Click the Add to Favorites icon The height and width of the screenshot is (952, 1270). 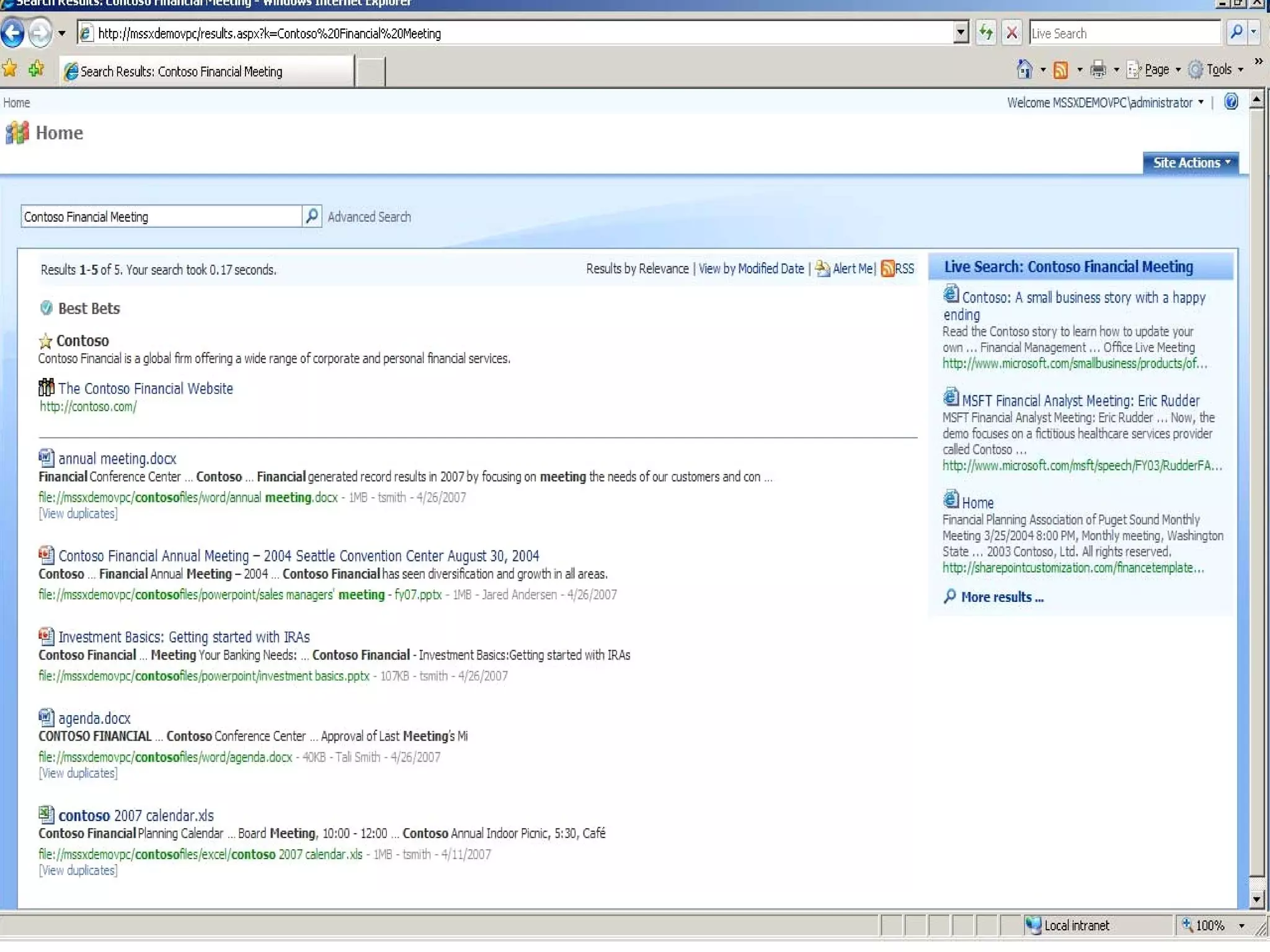tap(37, 69)
